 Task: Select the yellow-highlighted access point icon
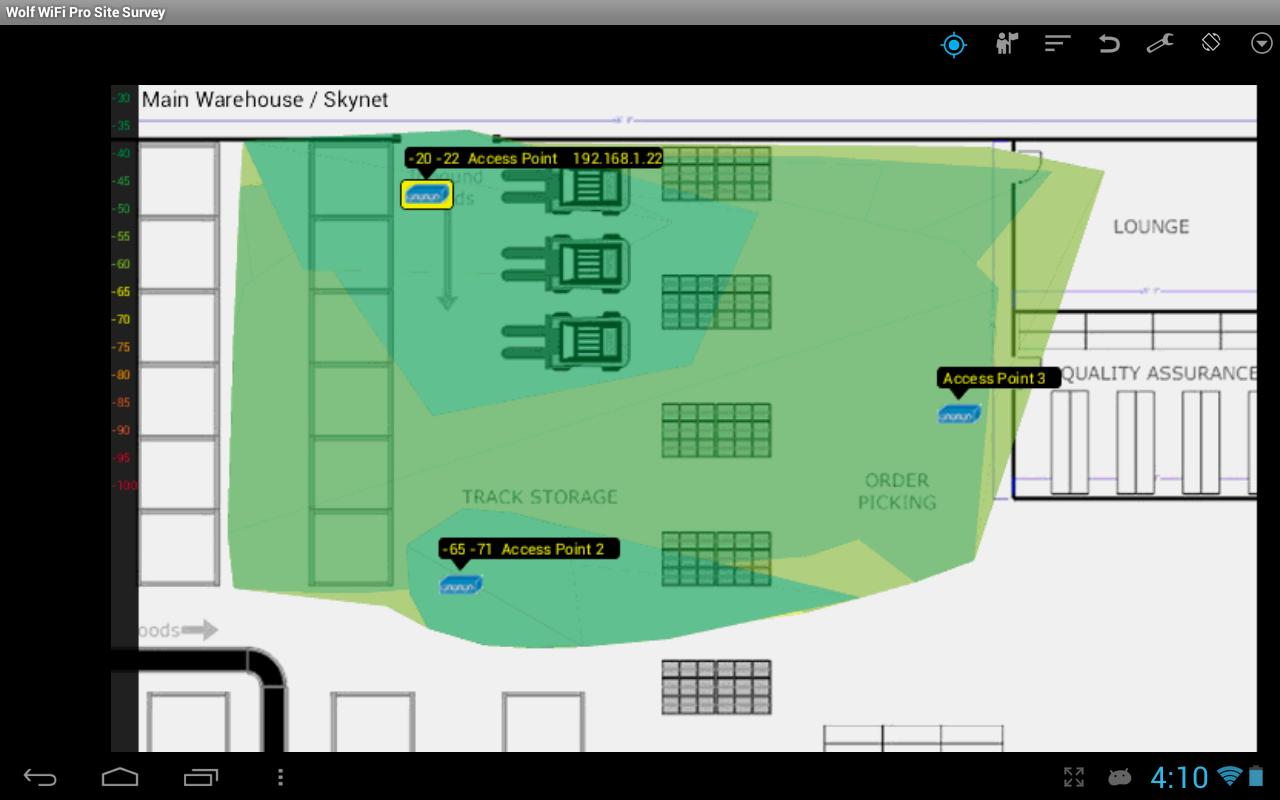coord(427,195)
